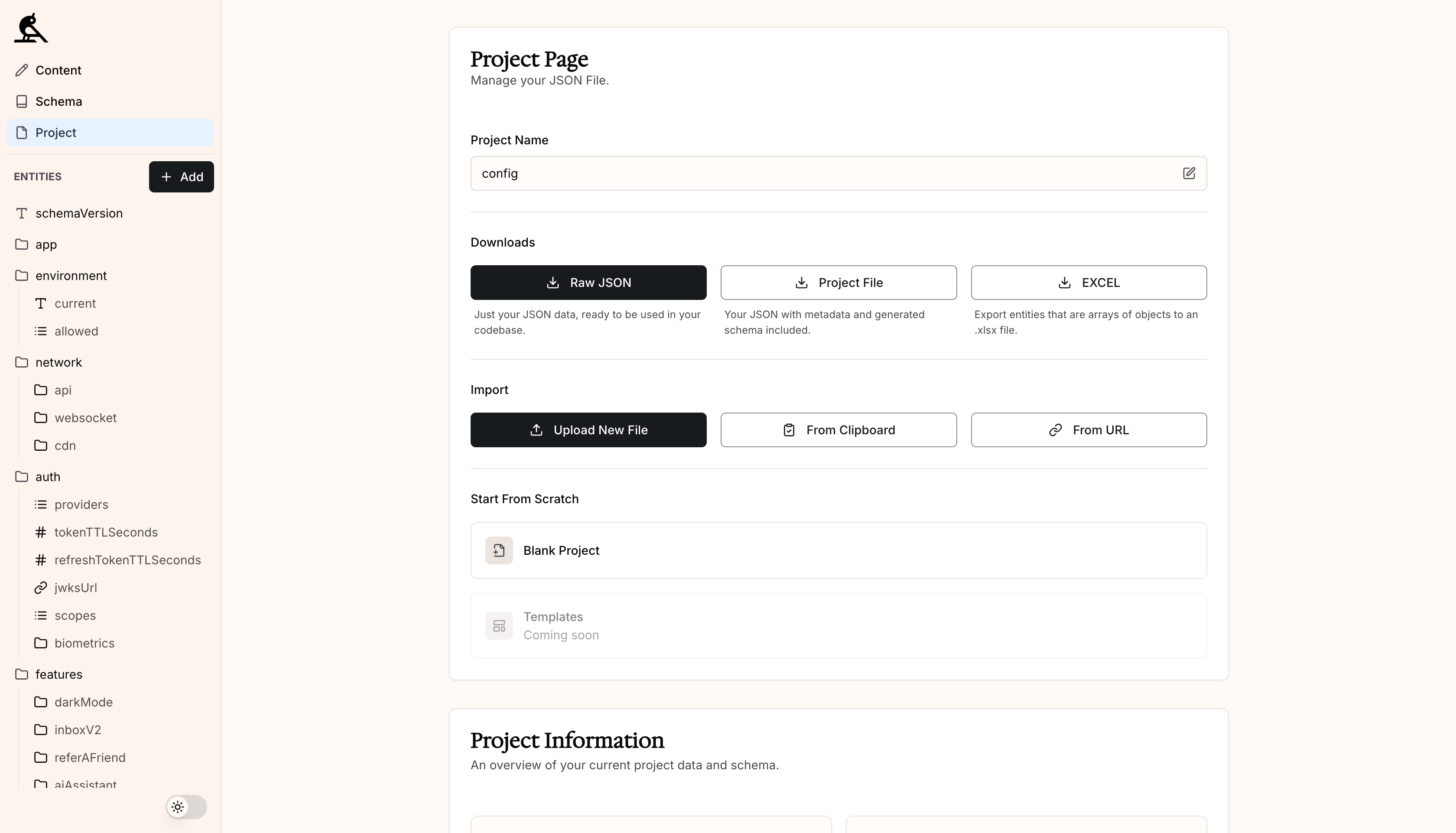Click the list icon next to providers
Screen dimensions: 1456x833
tap(41, 504)
